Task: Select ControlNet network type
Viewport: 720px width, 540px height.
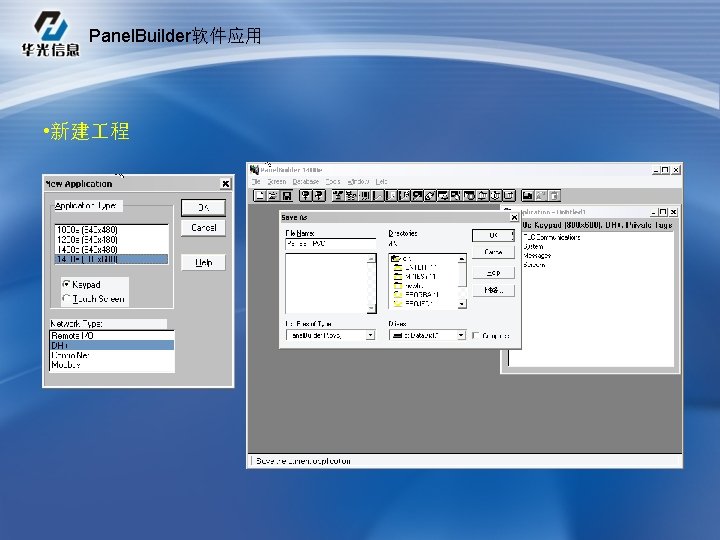Action: 112,355
